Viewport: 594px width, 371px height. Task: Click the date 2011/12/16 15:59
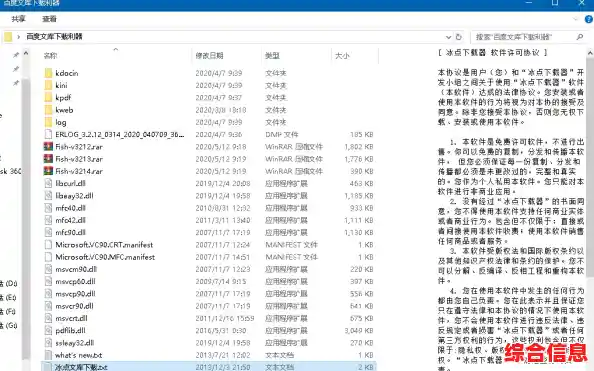pyautogui.click(x=225, y=318)
